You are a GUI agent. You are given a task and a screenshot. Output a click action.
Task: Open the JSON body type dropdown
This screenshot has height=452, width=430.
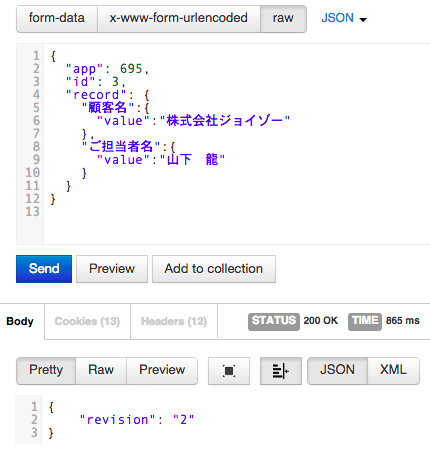tap(344, 18)
